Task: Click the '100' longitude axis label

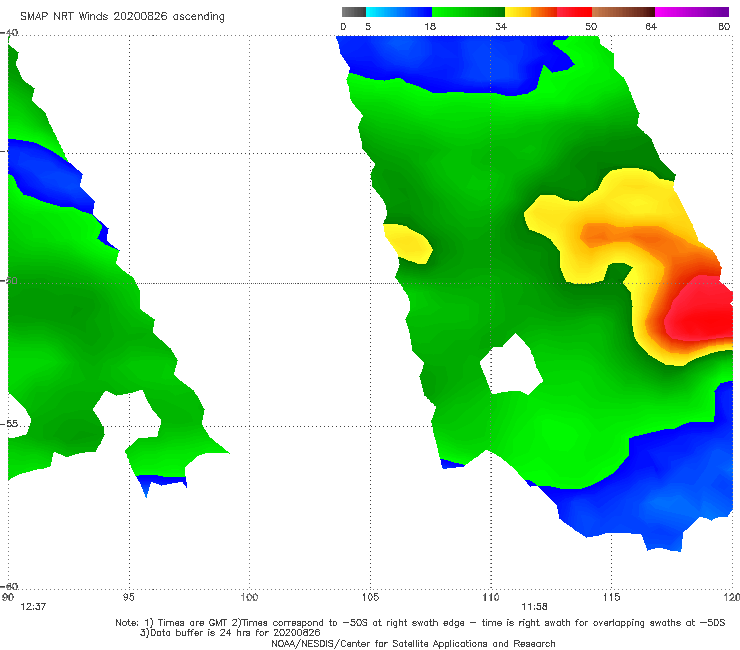Action: 249,597
